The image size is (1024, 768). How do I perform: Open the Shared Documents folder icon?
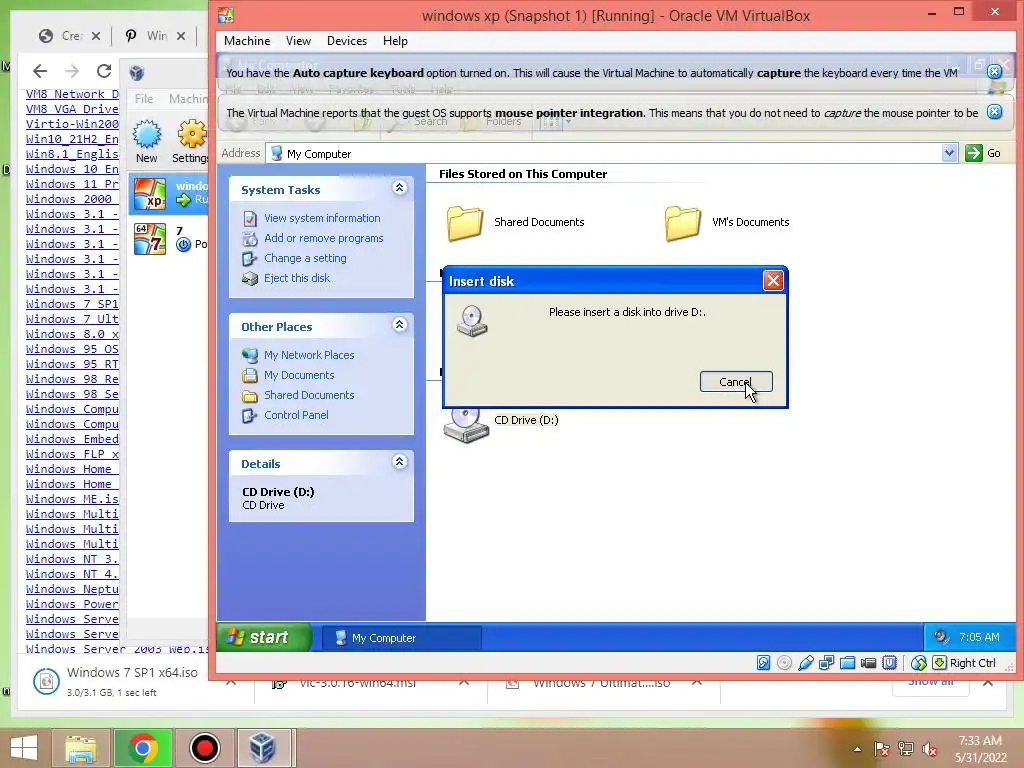point(465,223)
